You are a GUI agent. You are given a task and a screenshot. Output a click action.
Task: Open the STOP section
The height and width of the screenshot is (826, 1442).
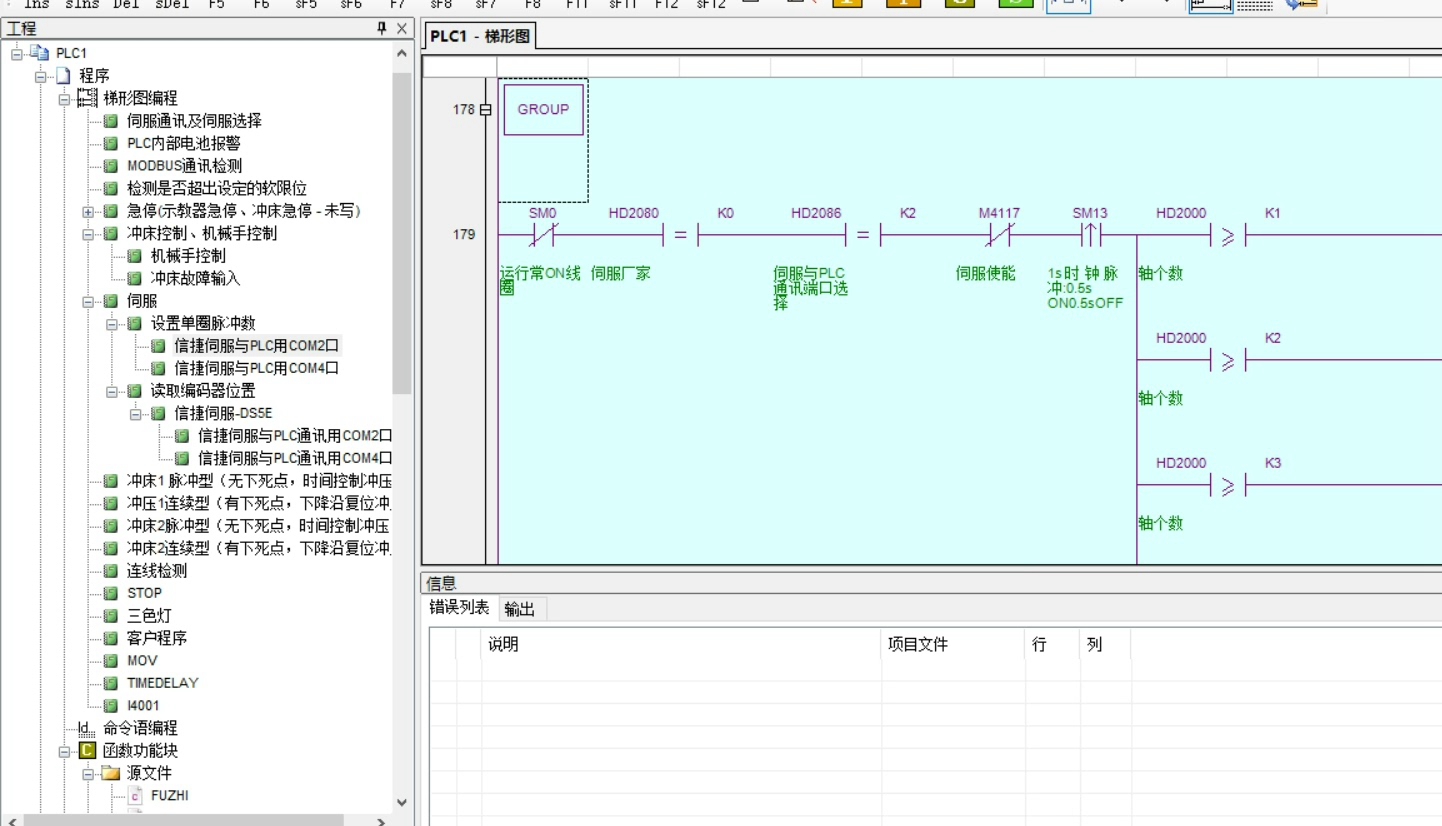pyautogui.click(x=144, y=593)
